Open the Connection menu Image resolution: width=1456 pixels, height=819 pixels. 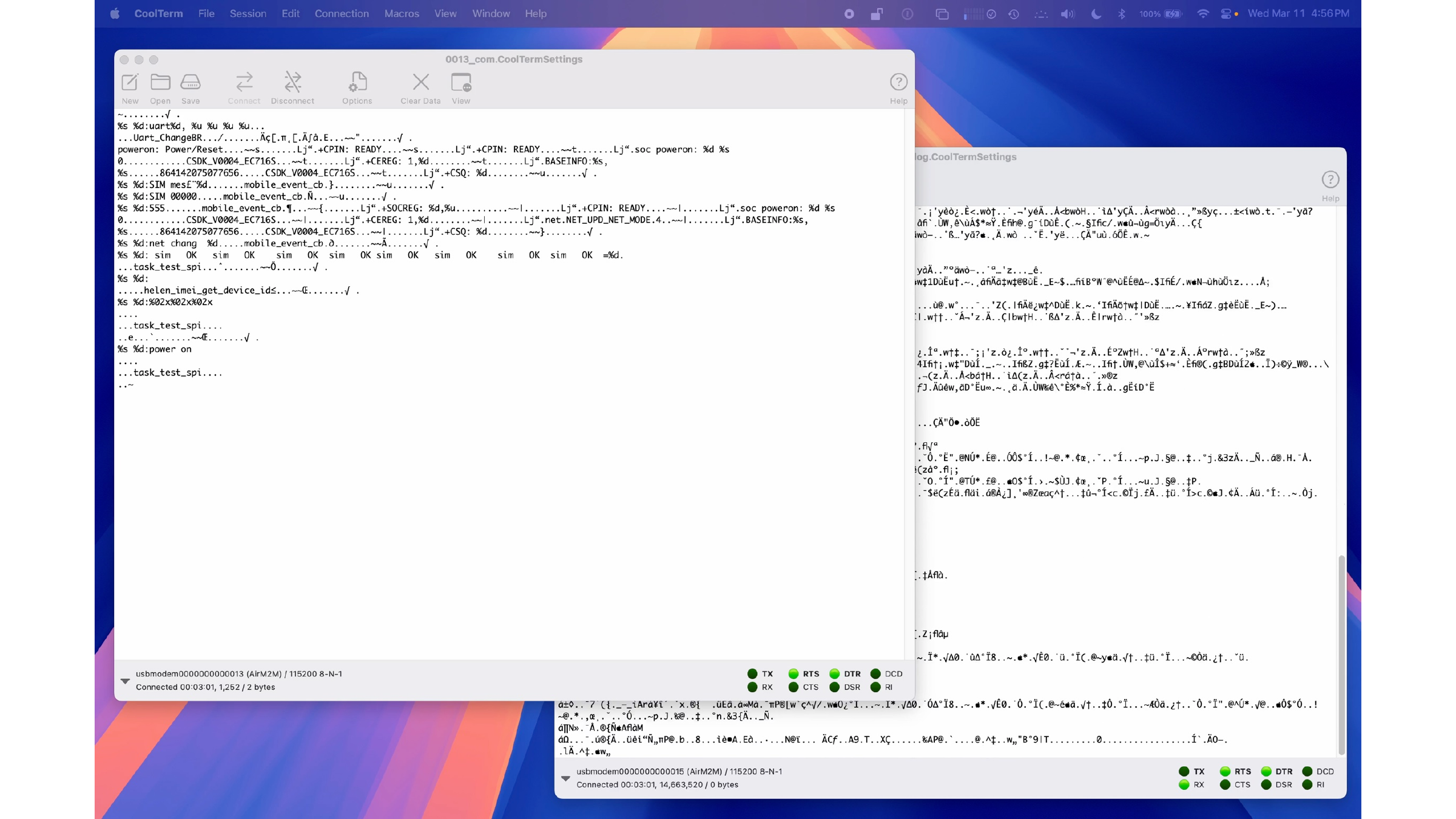[x=342, y=13]
